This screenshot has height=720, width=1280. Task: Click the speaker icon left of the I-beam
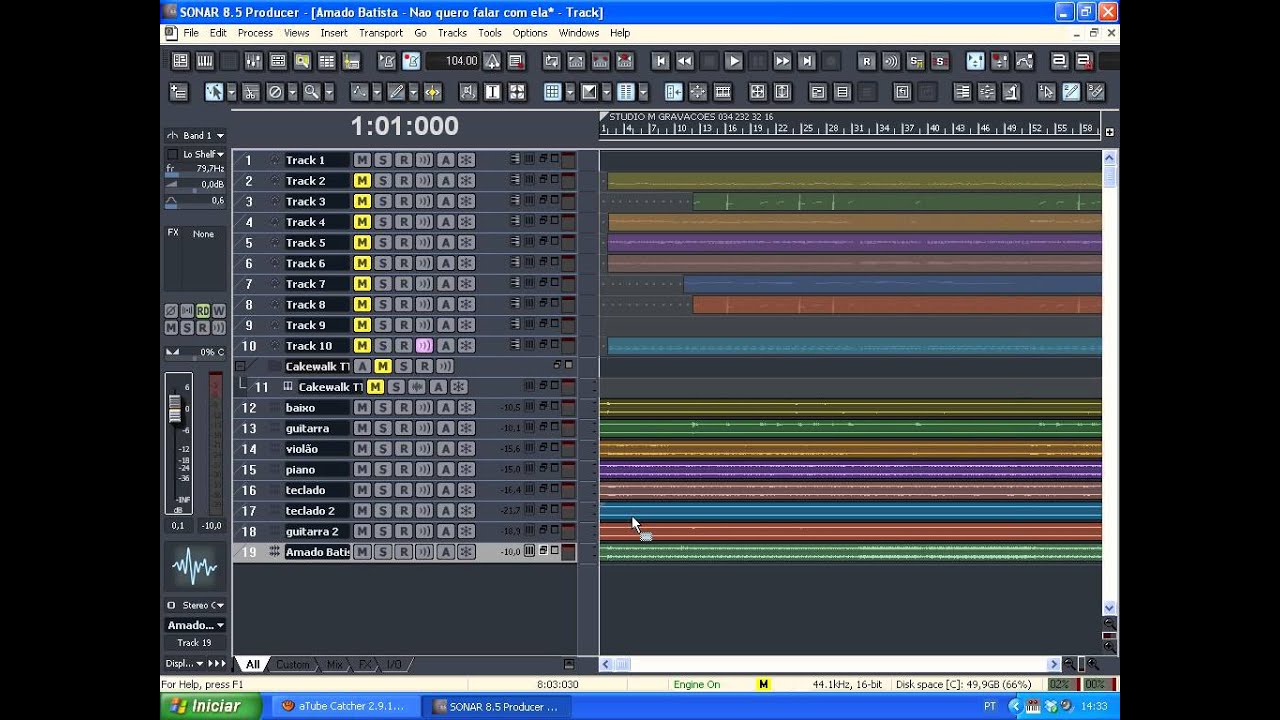[x=467, y=92]
